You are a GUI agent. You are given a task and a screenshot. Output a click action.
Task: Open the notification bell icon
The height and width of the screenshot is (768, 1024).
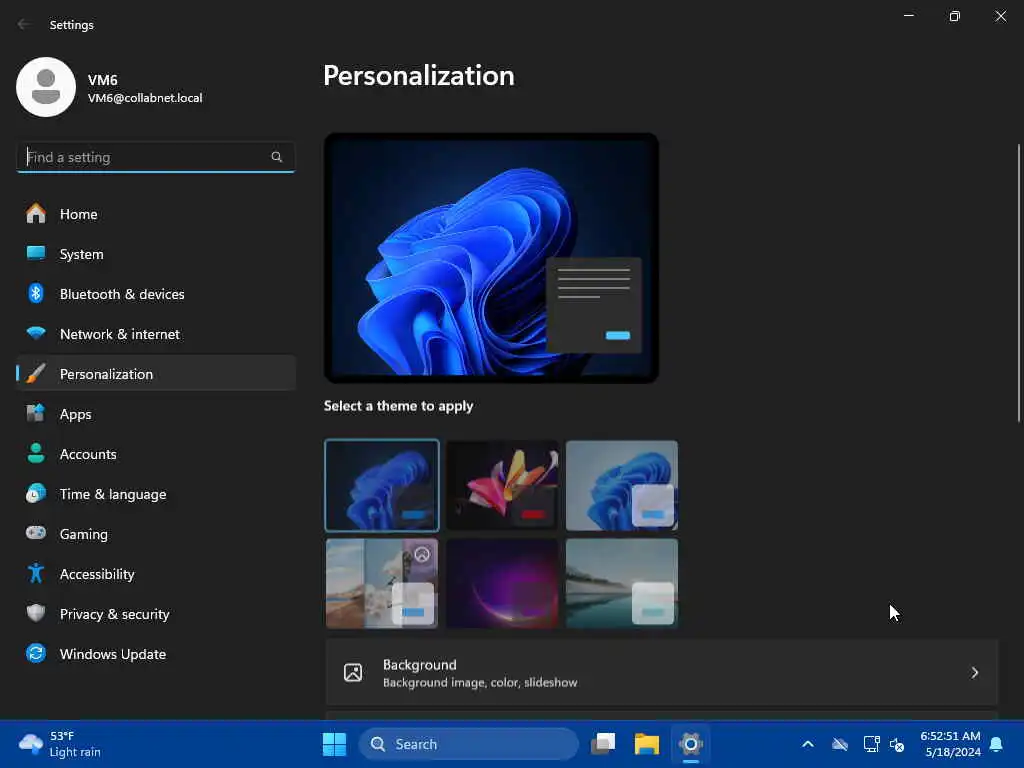tap(996, 744)
